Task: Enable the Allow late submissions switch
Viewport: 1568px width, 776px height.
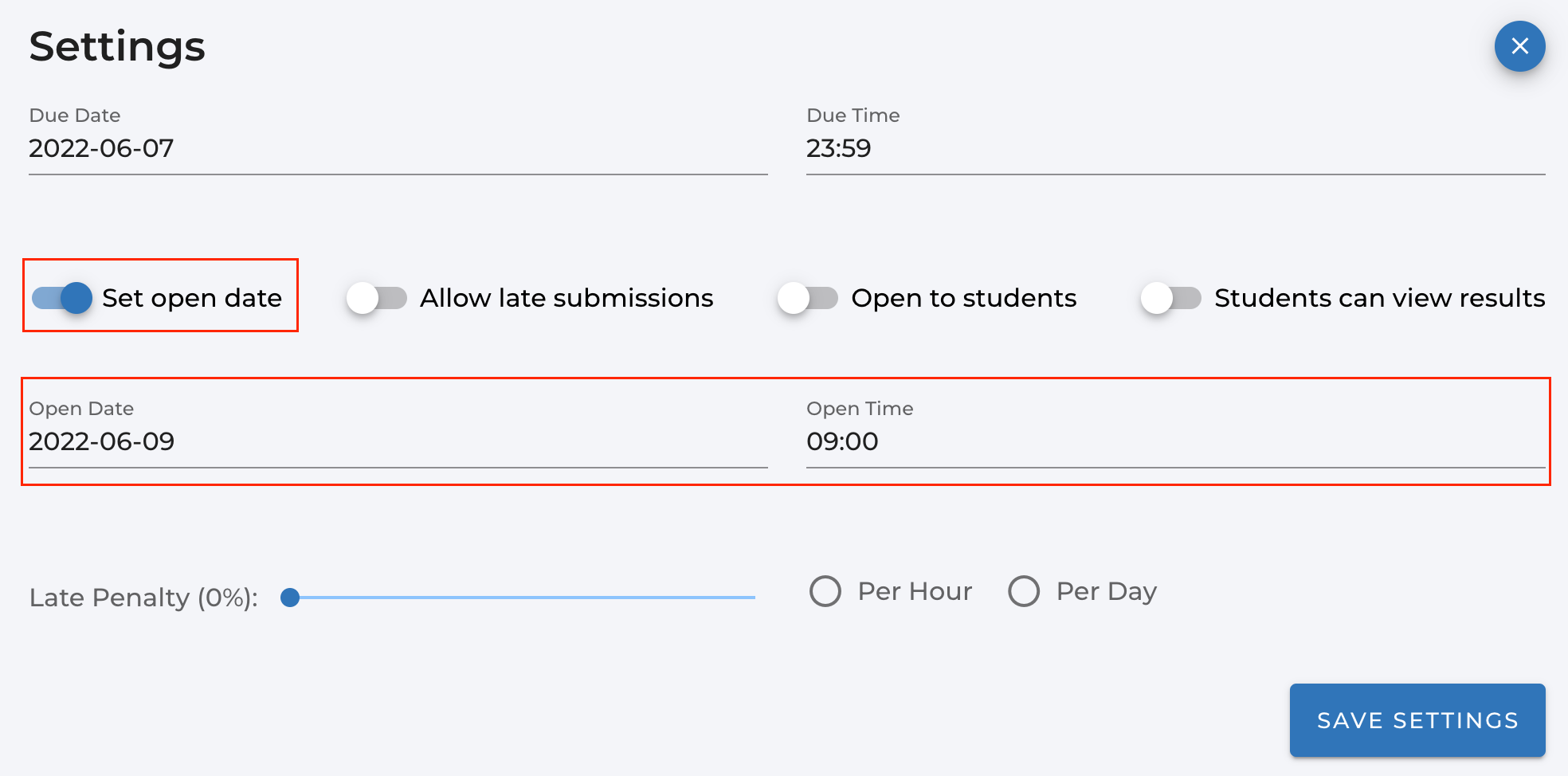Action: (377, 298)
